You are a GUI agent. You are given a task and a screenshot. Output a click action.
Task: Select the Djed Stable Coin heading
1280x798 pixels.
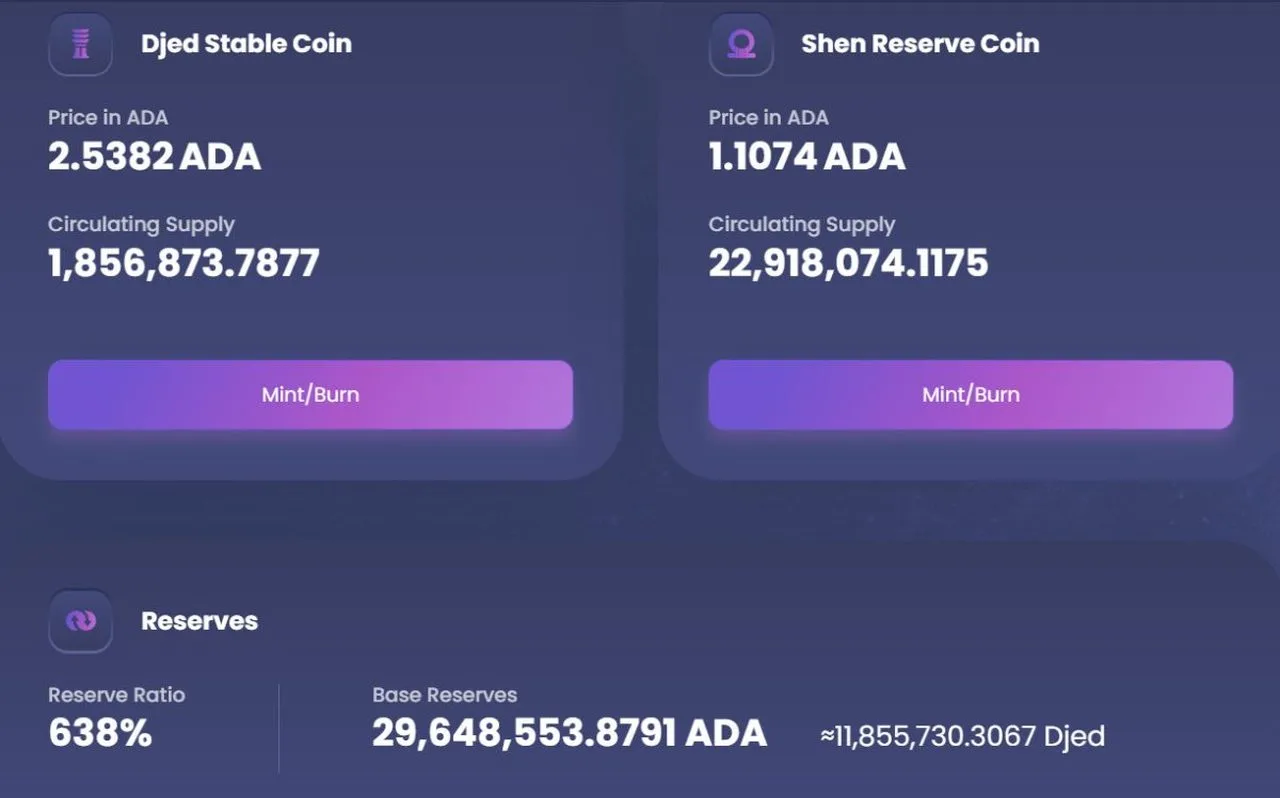246,44
